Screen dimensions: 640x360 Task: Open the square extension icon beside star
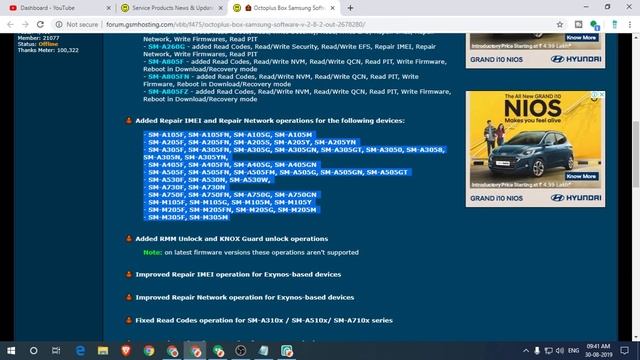click(578, 24)
